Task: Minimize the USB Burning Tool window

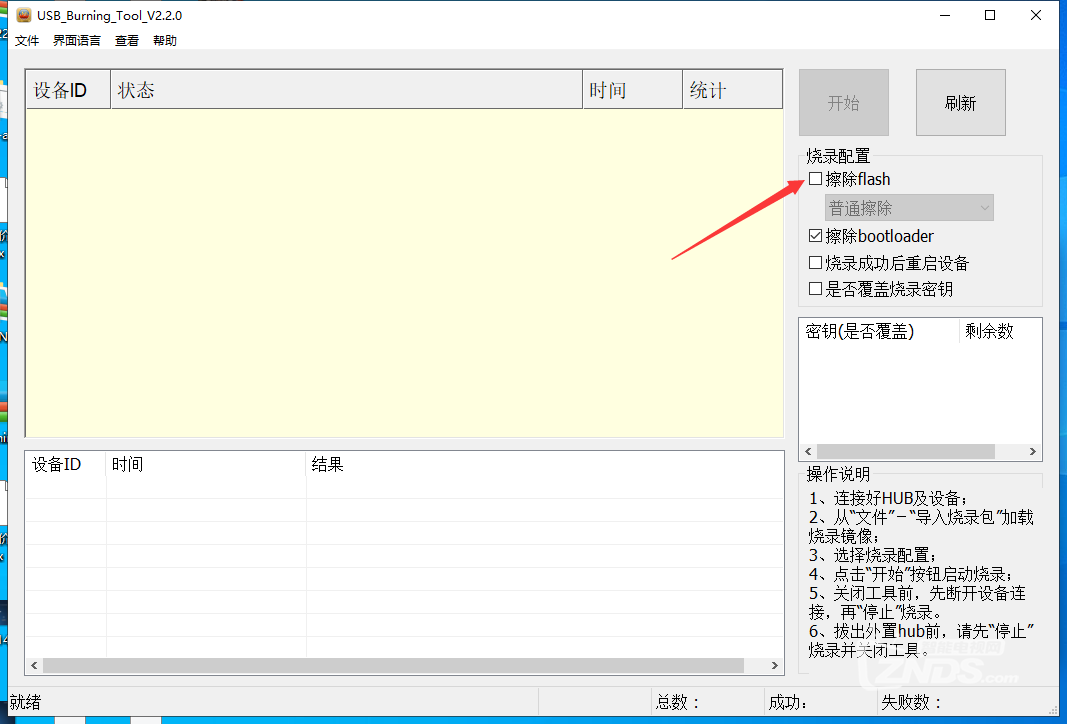Action: (x=945, y=15)
